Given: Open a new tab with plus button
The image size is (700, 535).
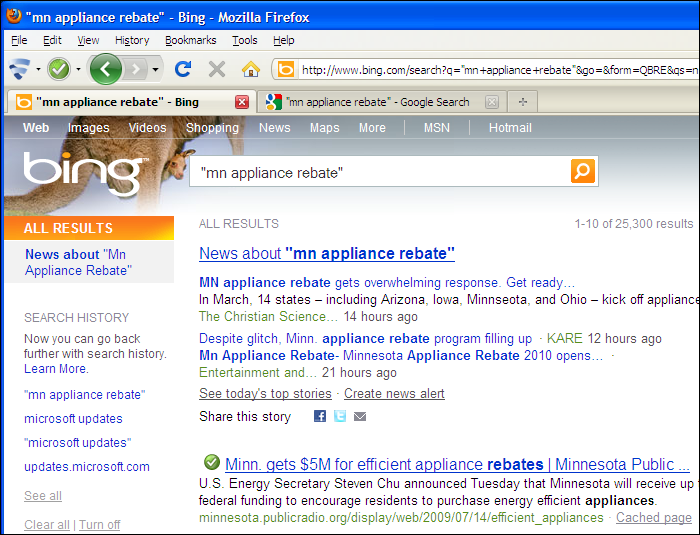Looking at the screenshot, I should [x=523, y=102].
